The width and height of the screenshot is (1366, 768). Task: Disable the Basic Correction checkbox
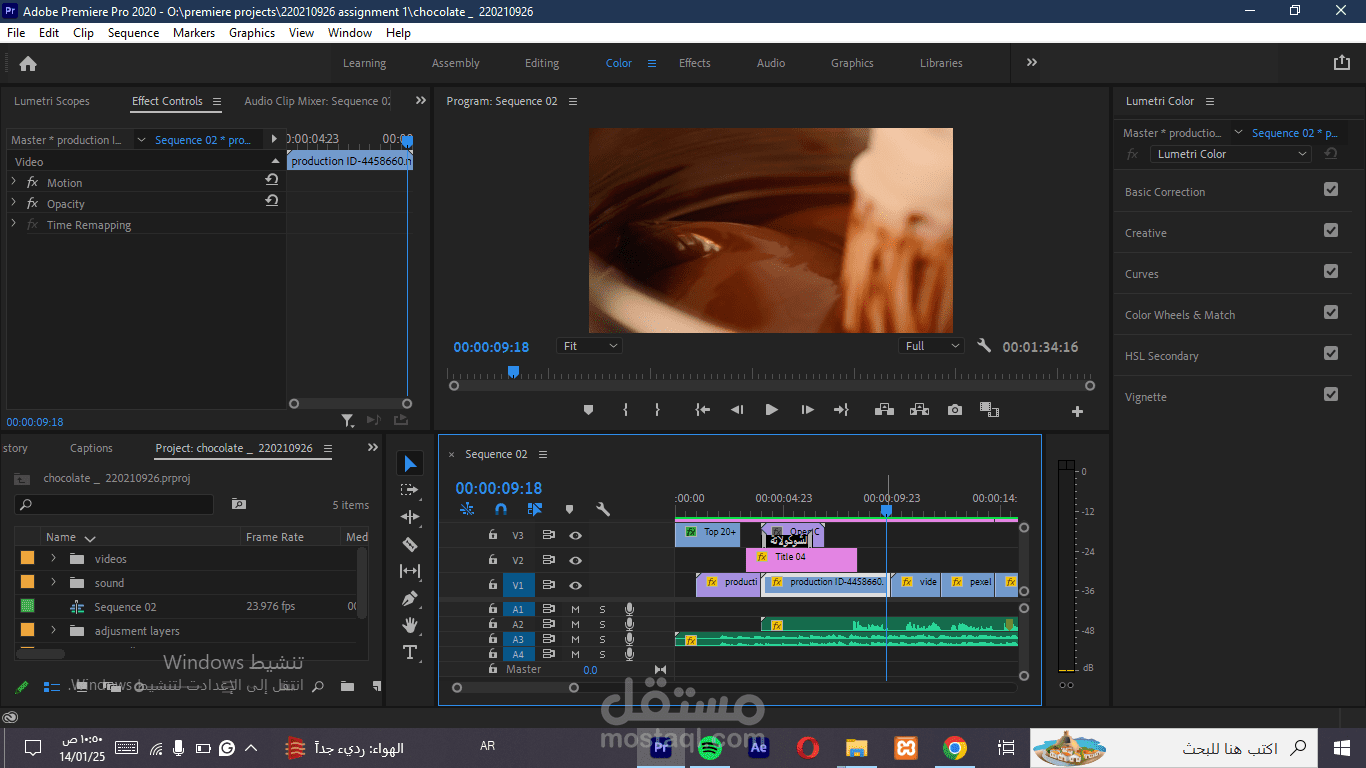1331,190
